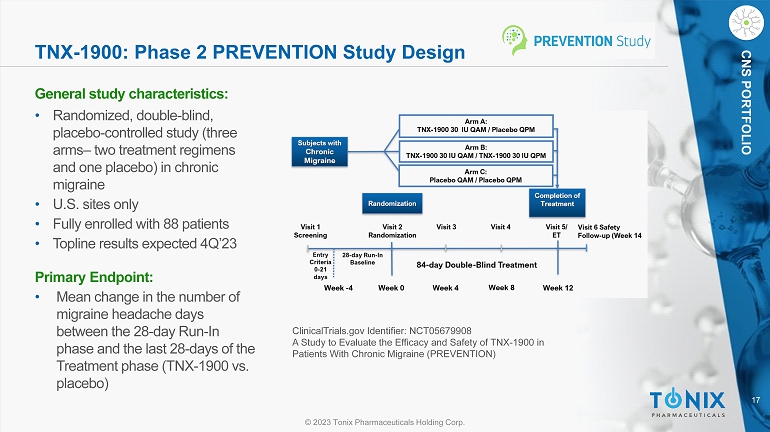
Task: Select the 84-day Double-Blind Treatment label
Action: [x=477, y=264]
